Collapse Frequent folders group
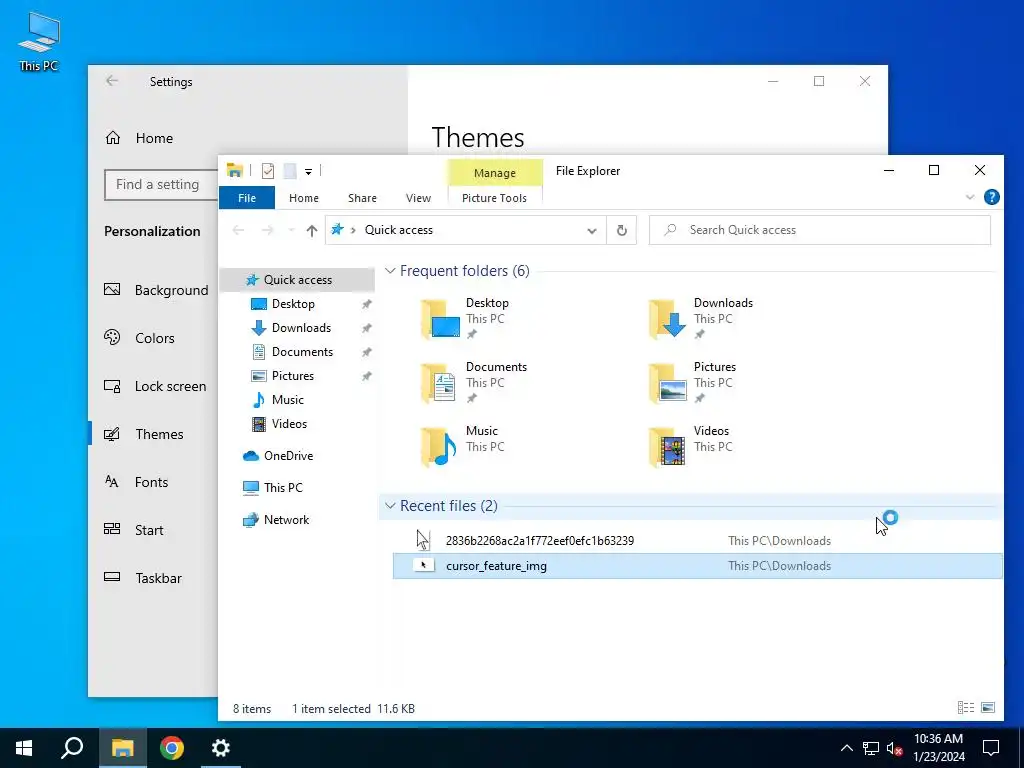This screenshot has height=768, width=1024. coord(390,270)
